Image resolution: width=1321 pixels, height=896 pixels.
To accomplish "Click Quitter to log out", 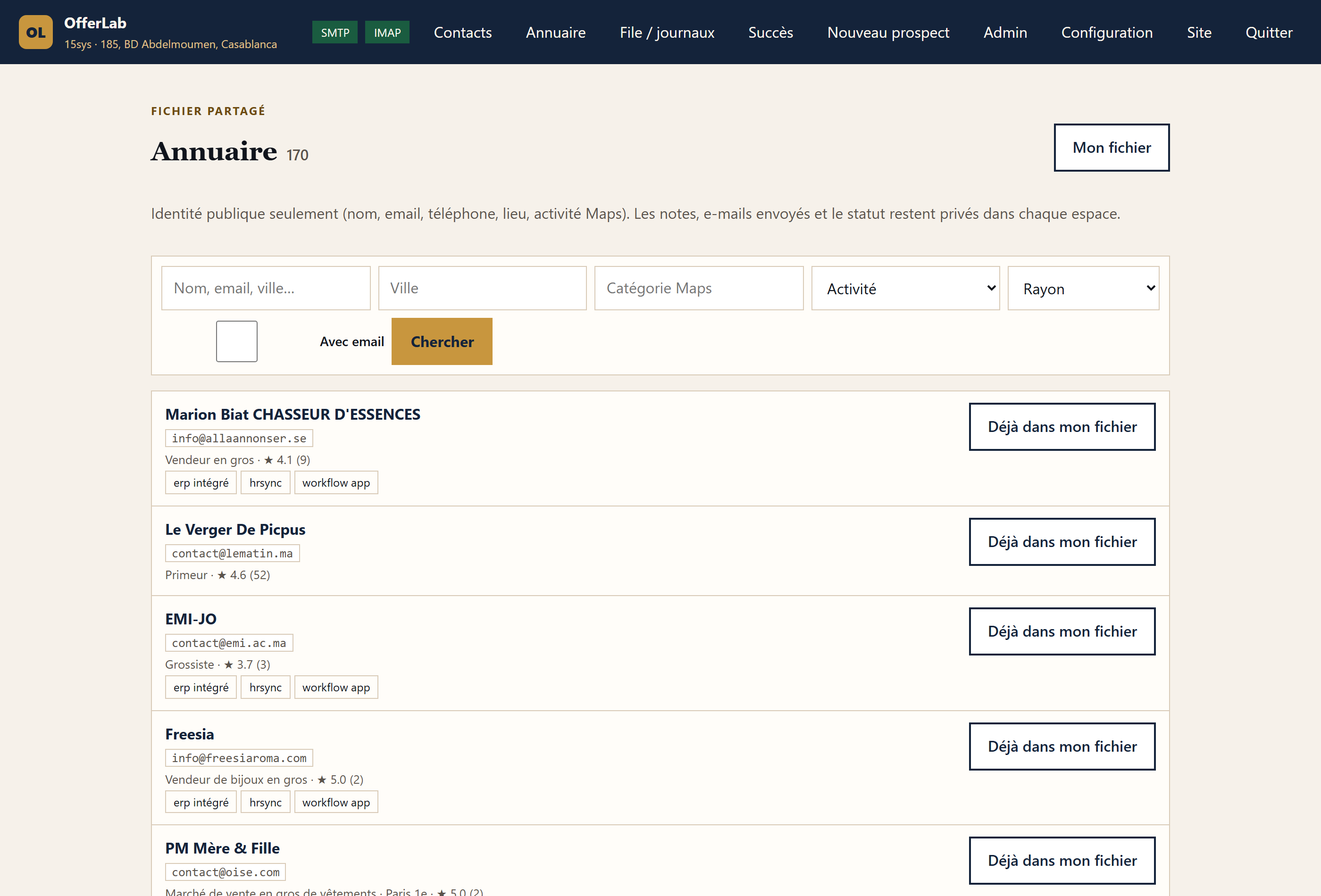I will 1269,33.
